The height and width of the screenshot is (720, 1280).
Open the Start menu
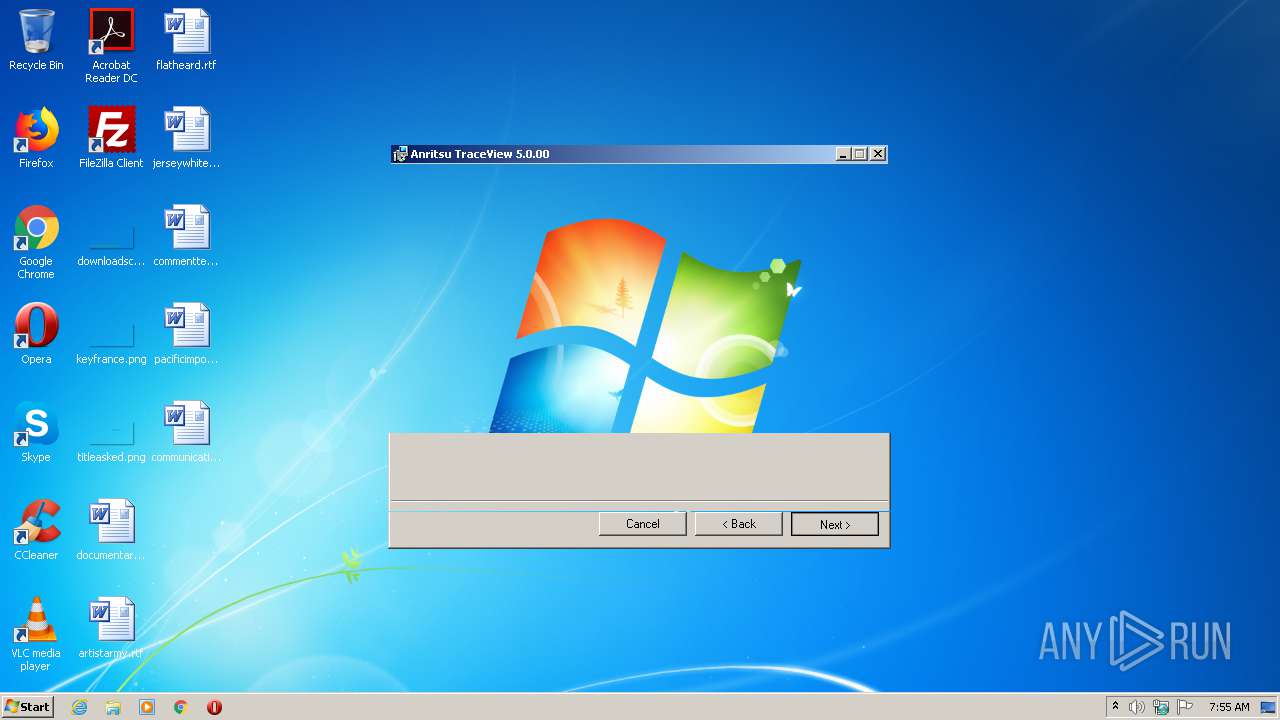[x=28, y=706]
